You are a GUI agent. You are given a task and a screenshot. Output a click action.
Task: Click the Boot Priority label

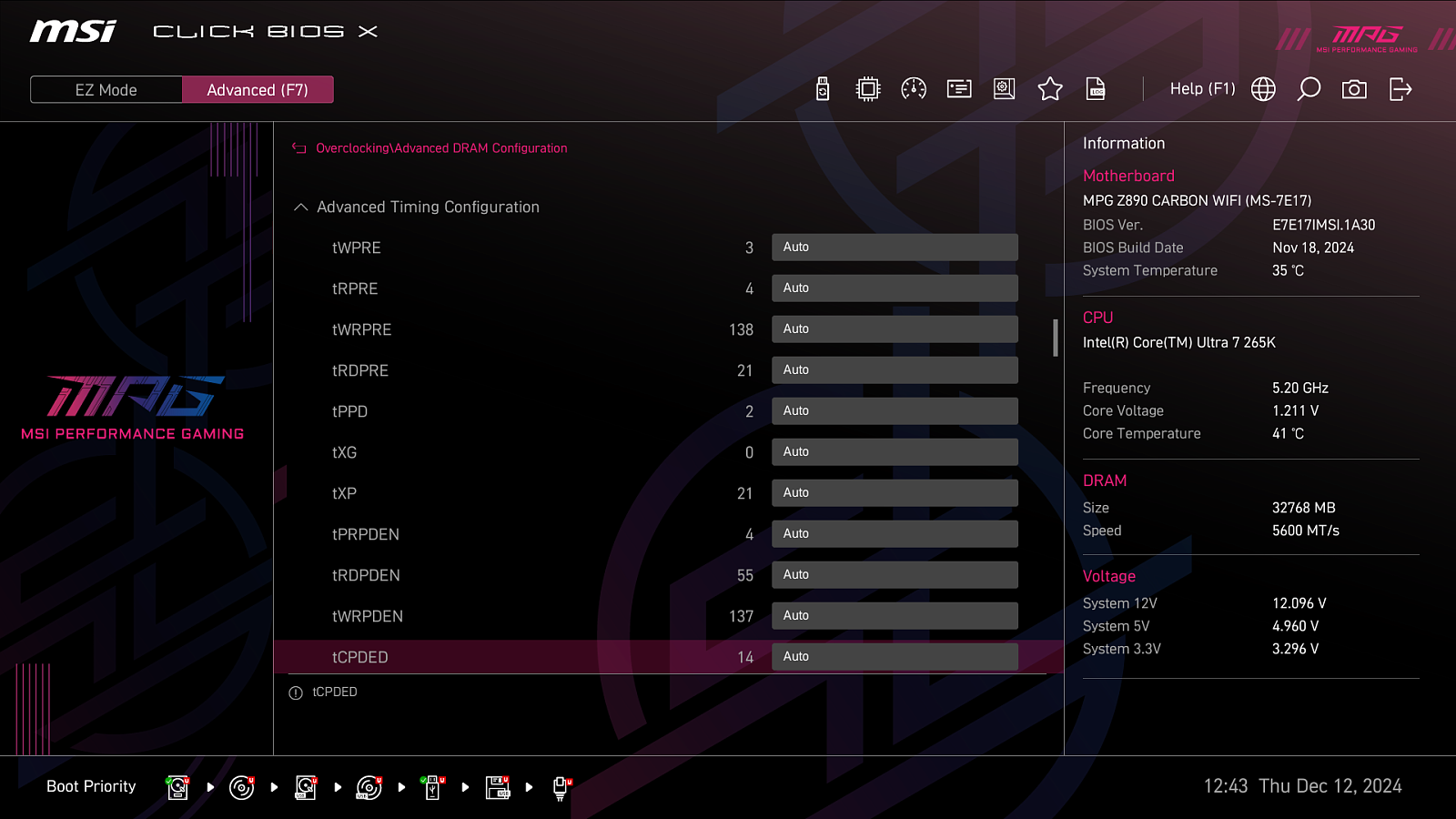(x=91, y=786)
